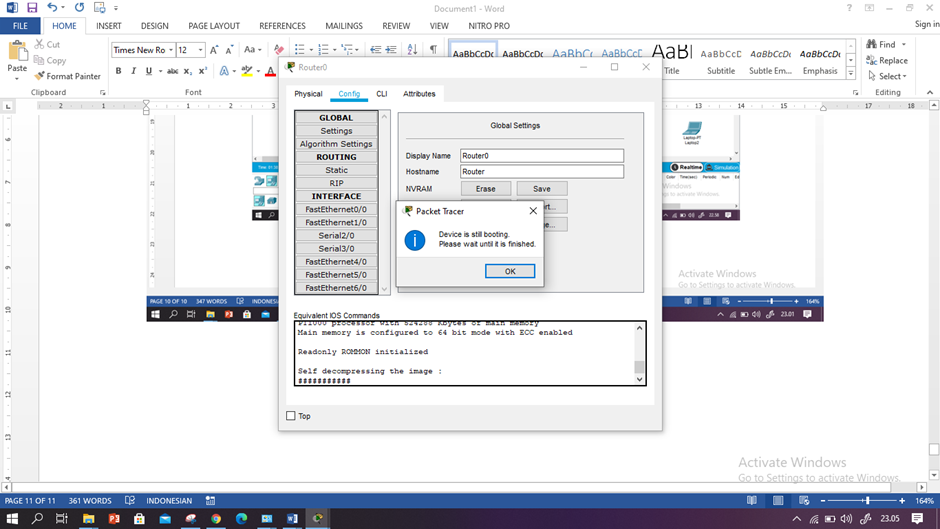Switch to Print Layout view

coord(778,500)
